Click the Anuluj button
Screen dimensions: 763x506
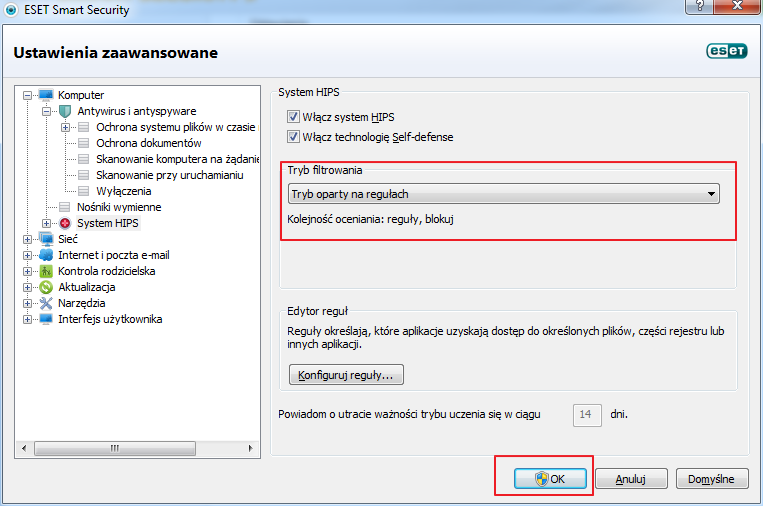point(631,479)
